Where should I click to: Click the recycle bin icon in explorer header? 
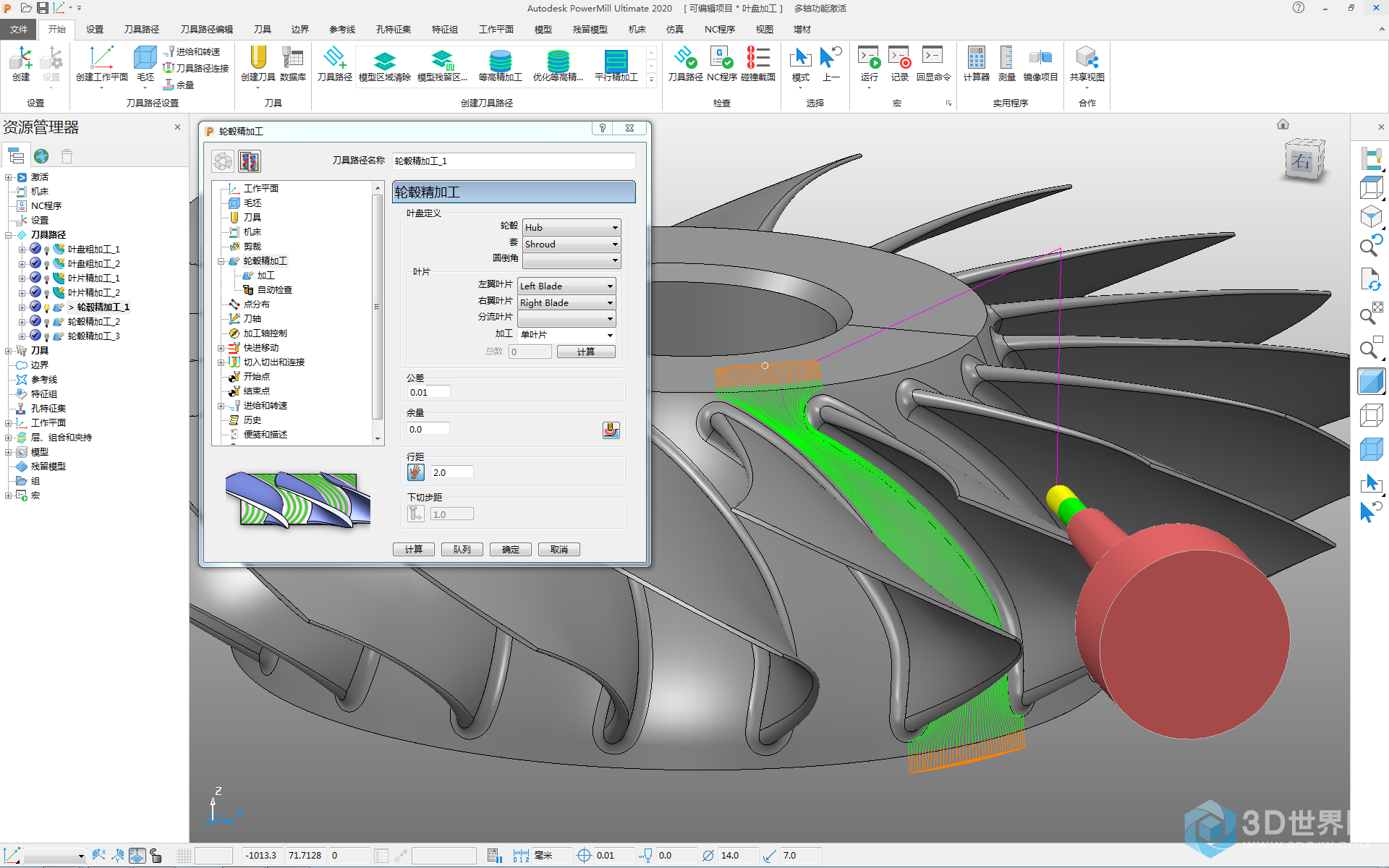(67, 156)
